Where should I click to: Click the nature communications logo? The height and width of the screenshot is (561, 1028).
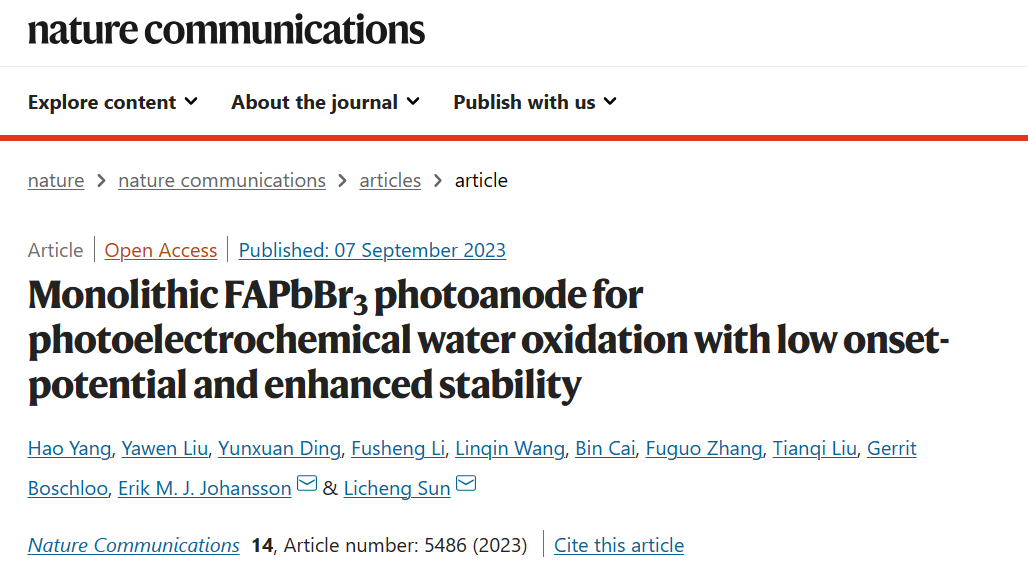pyautogui.click(x=226, y=30)
